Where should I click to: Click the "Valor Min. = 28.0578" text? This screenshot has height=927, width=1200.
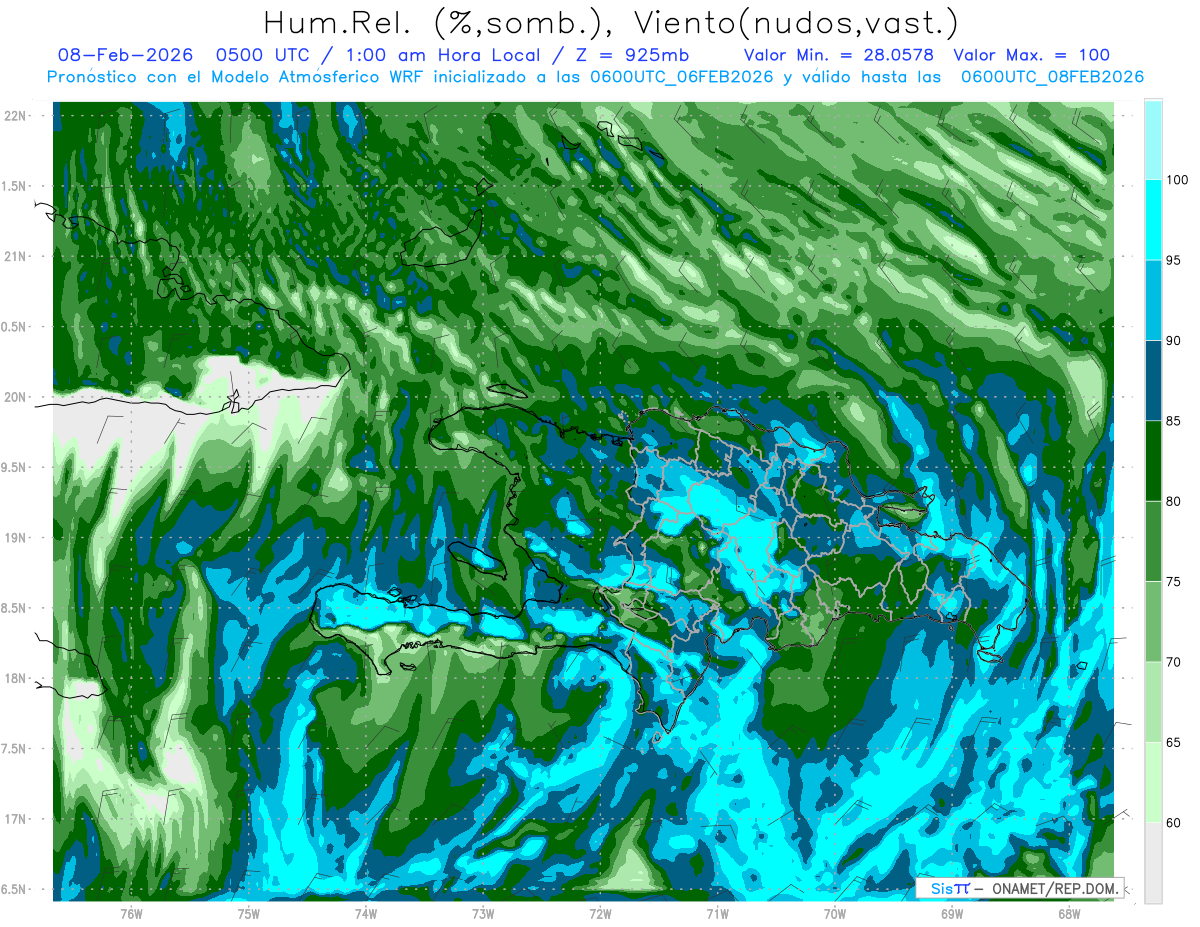(839, 55)
